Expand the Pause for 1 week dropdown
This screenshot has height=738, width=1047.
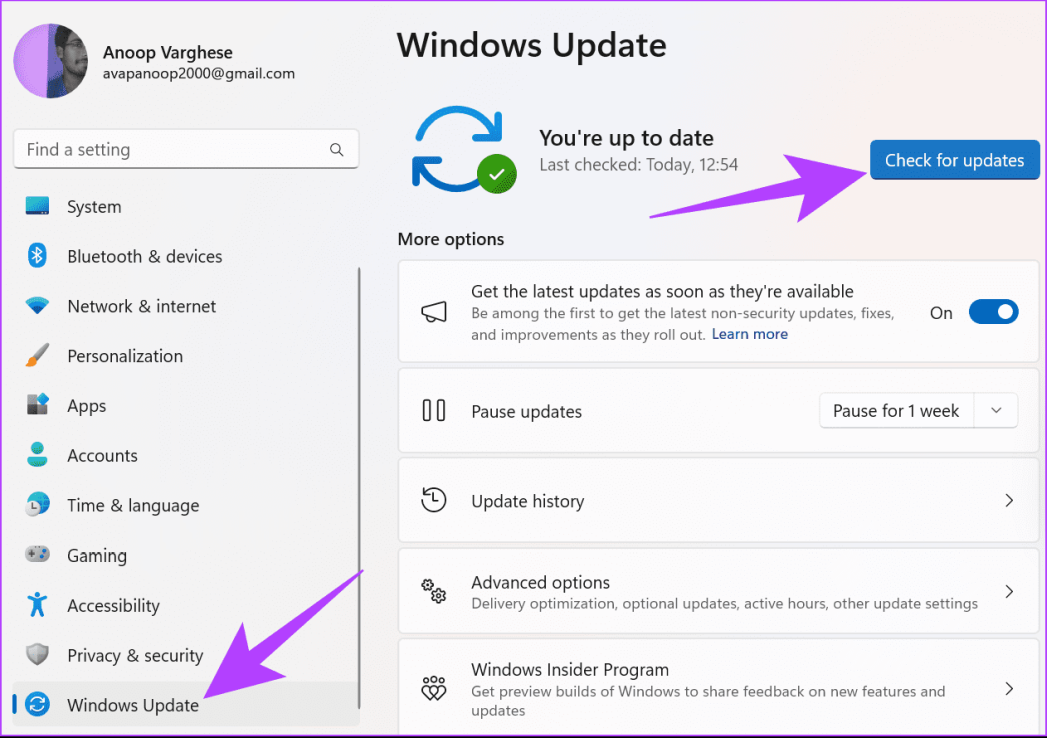[x=996, y=410]
